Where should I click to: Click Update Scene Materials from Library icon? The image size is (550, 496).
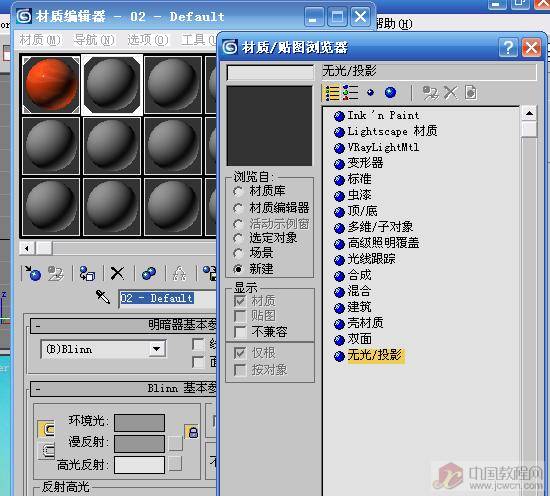tap(430, 93)
